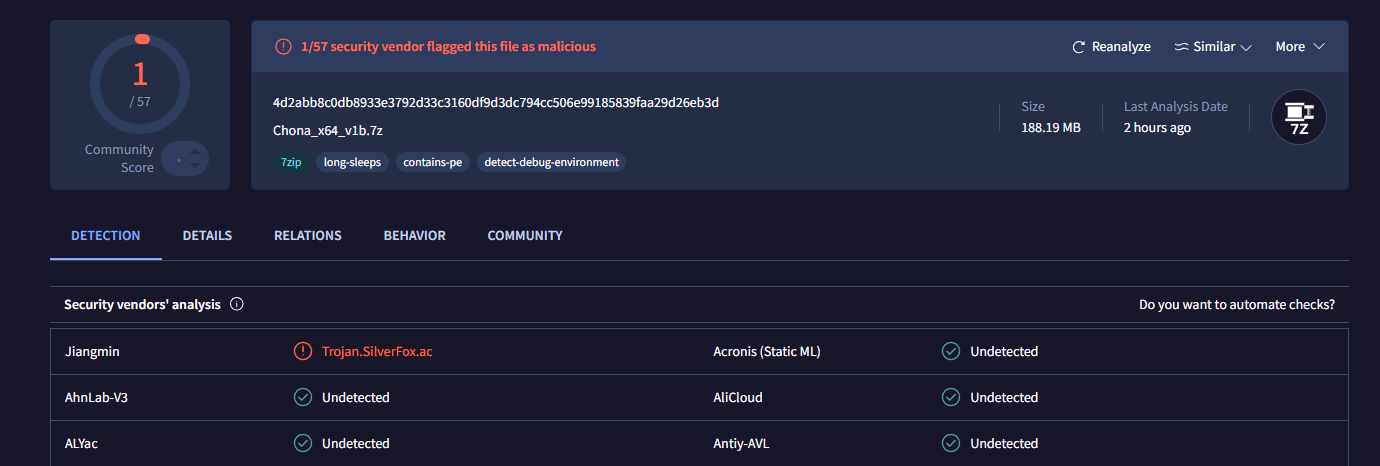Open the Behavior tab
1380x466 pixels.
(414, 236)
